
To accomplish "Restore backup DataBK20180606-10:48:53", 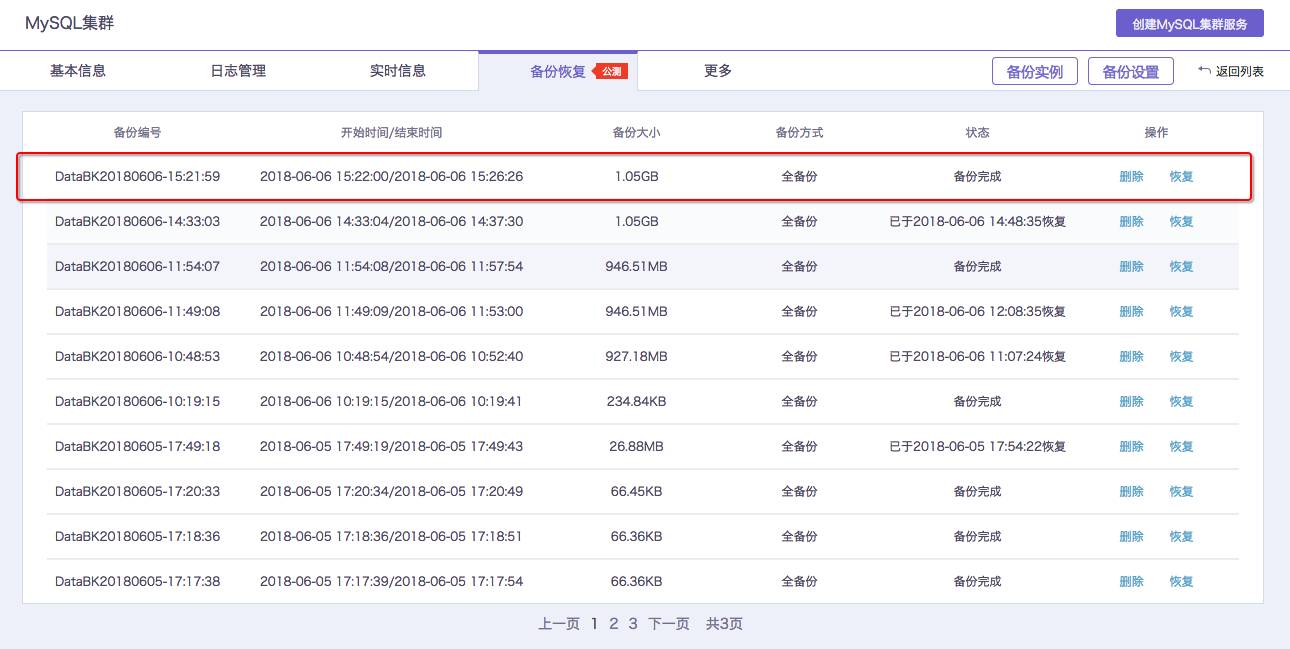I will point(1182,357).
